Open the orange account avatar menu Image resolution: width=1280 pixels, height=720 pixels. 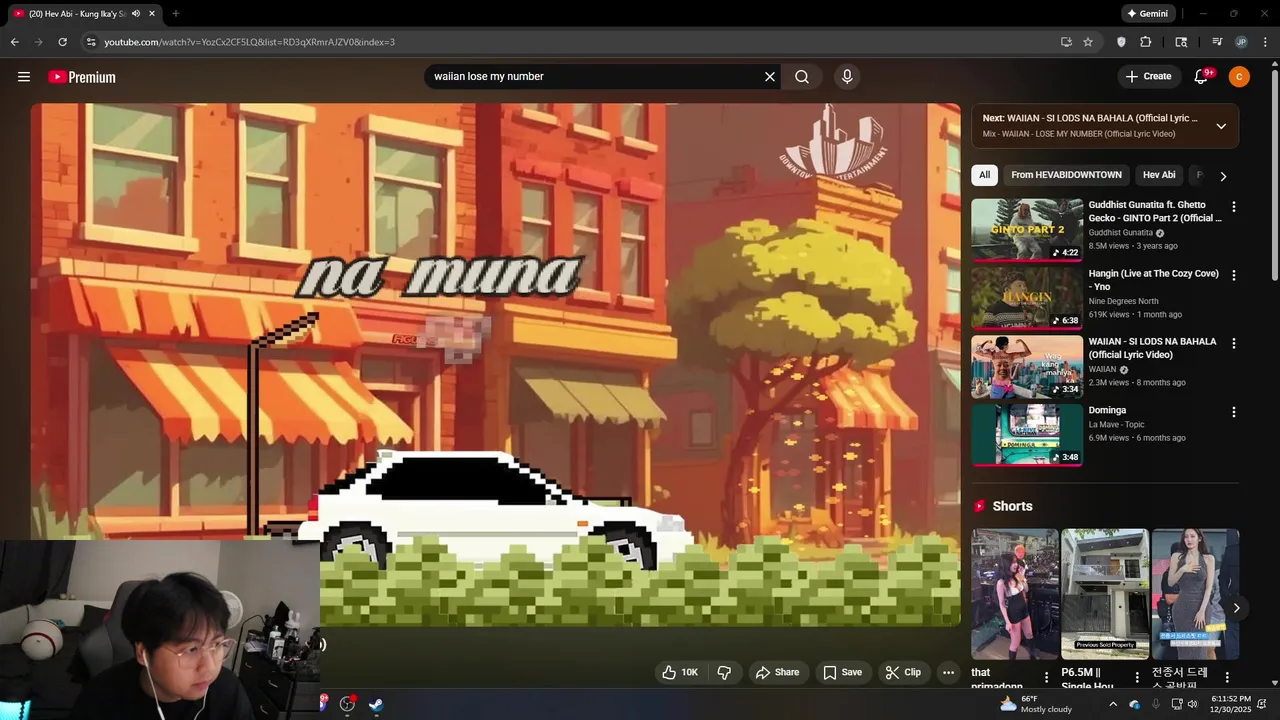pyautogui.click(x=1239, y=77)
